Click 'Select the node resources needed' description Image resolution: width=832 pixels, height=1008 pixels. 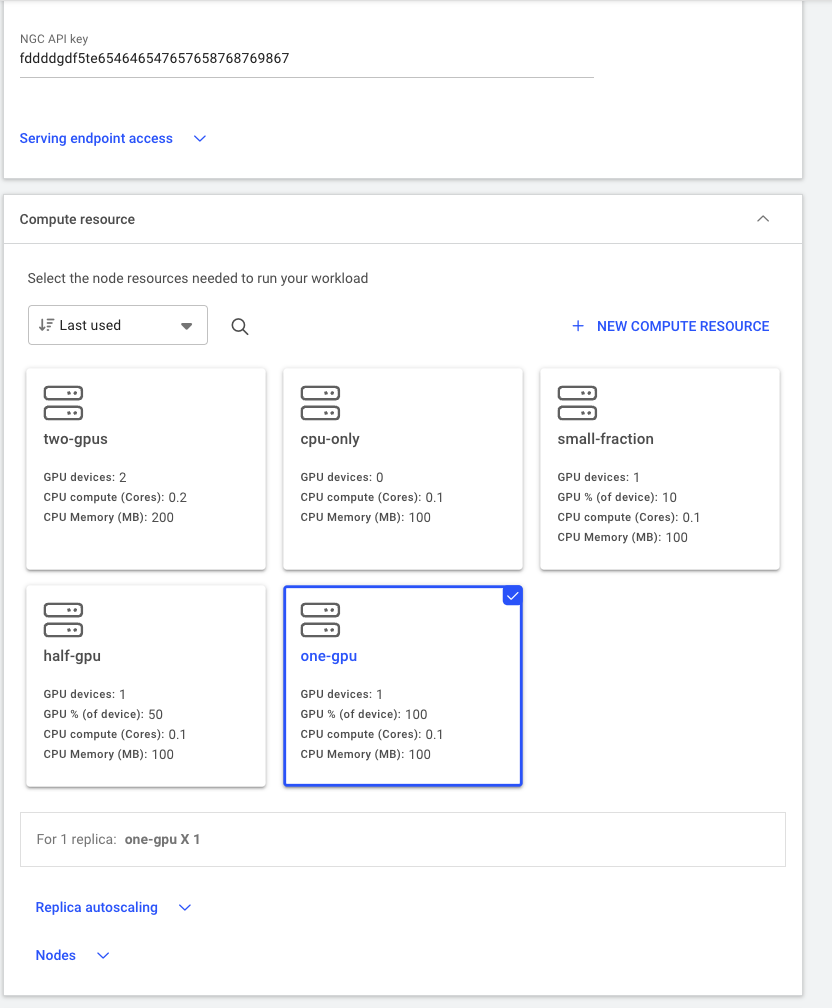click(x=197, y=278)
